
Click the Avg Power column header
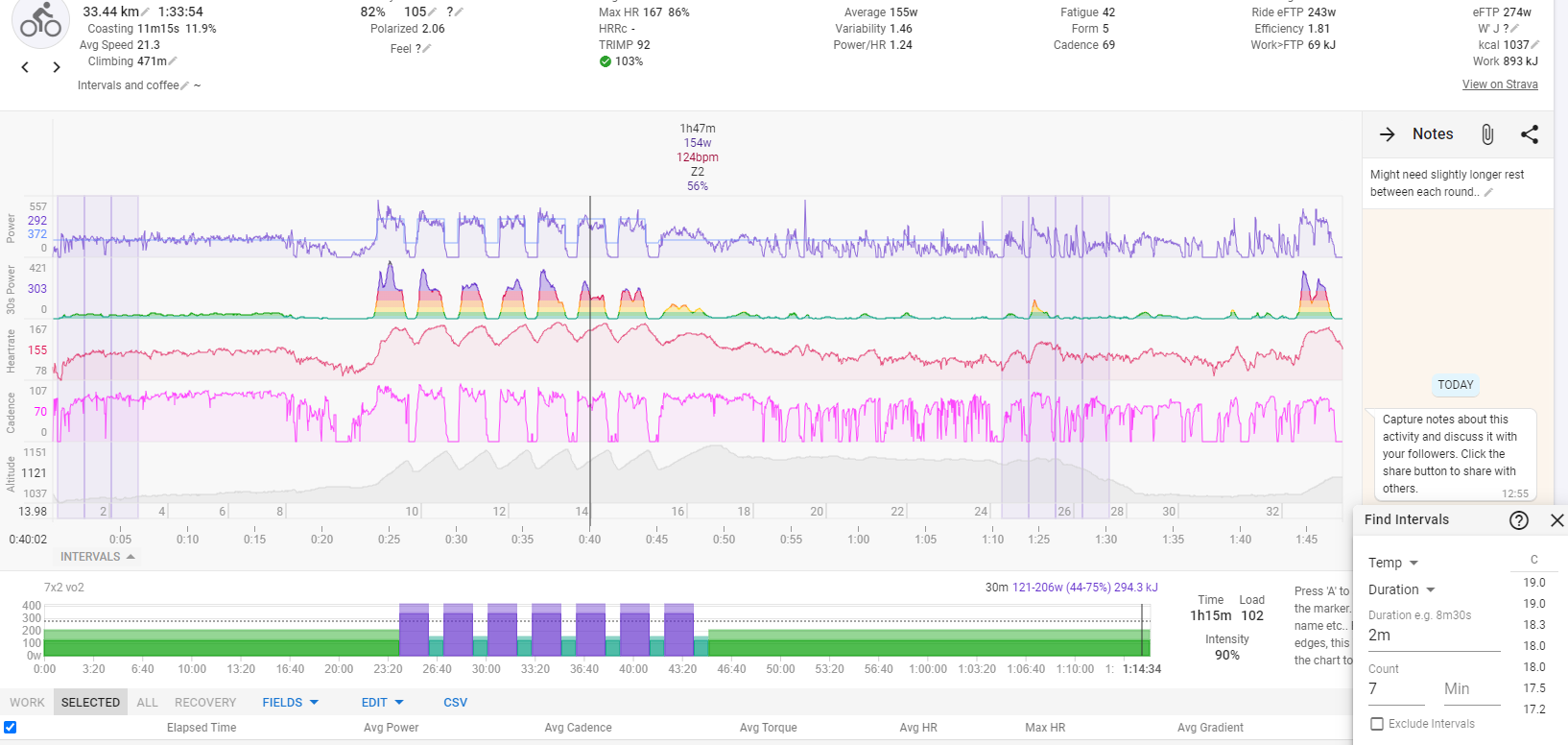tap(392, 728)
